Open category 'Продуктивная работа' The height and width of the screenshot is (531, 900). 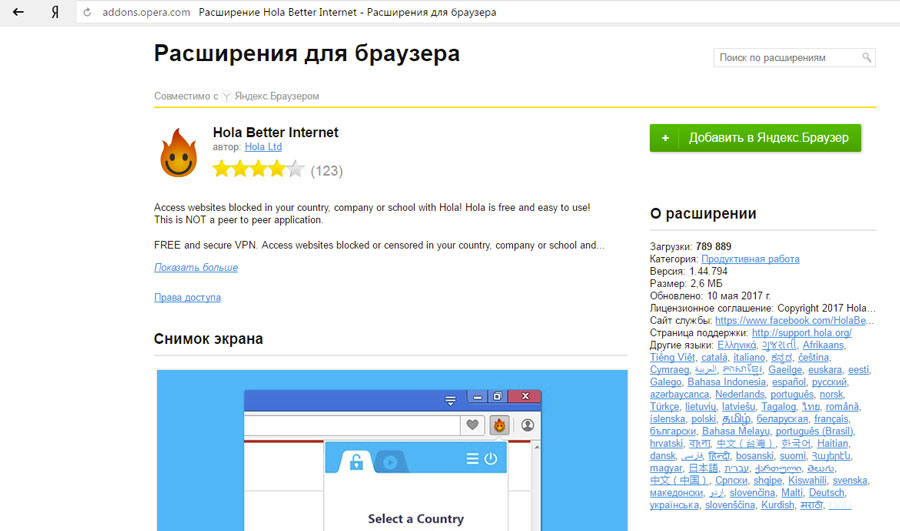(x=750, y=259)
